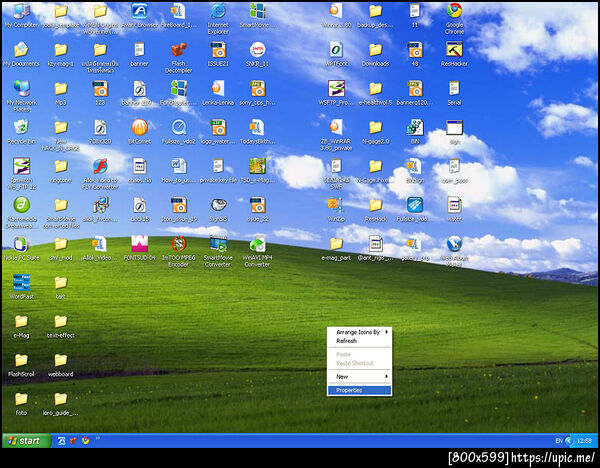Open My Network Places icon
The height and width of the screenshot is (468, 600).
(x=21, y=96)
